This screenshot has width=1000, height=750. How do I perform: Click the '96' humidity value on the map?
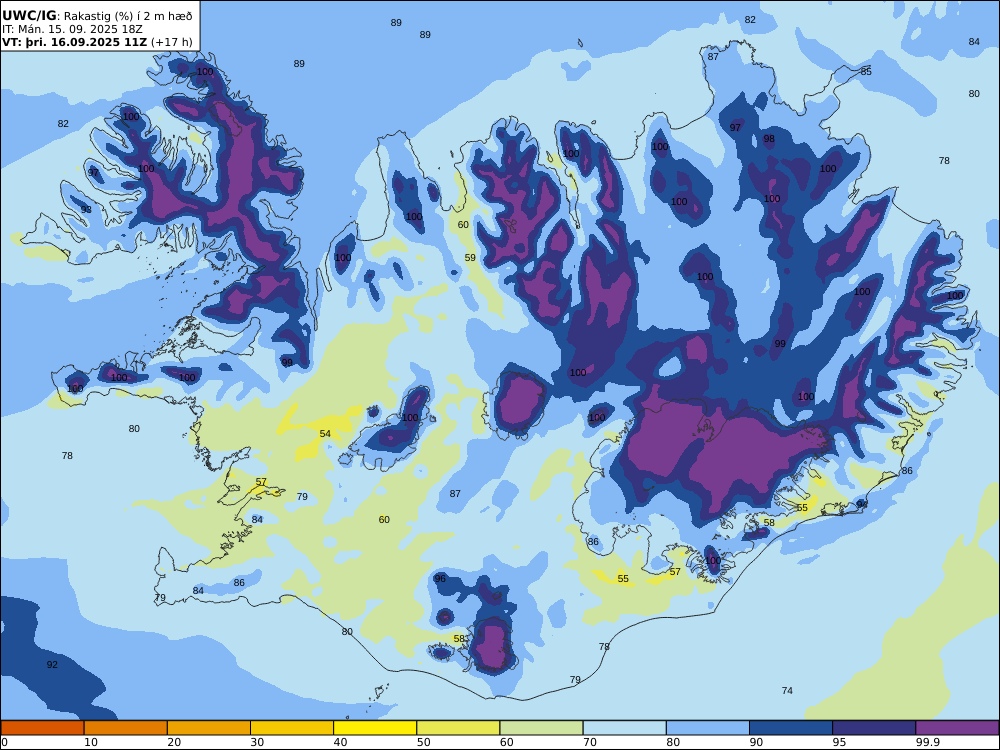point(440,578)
